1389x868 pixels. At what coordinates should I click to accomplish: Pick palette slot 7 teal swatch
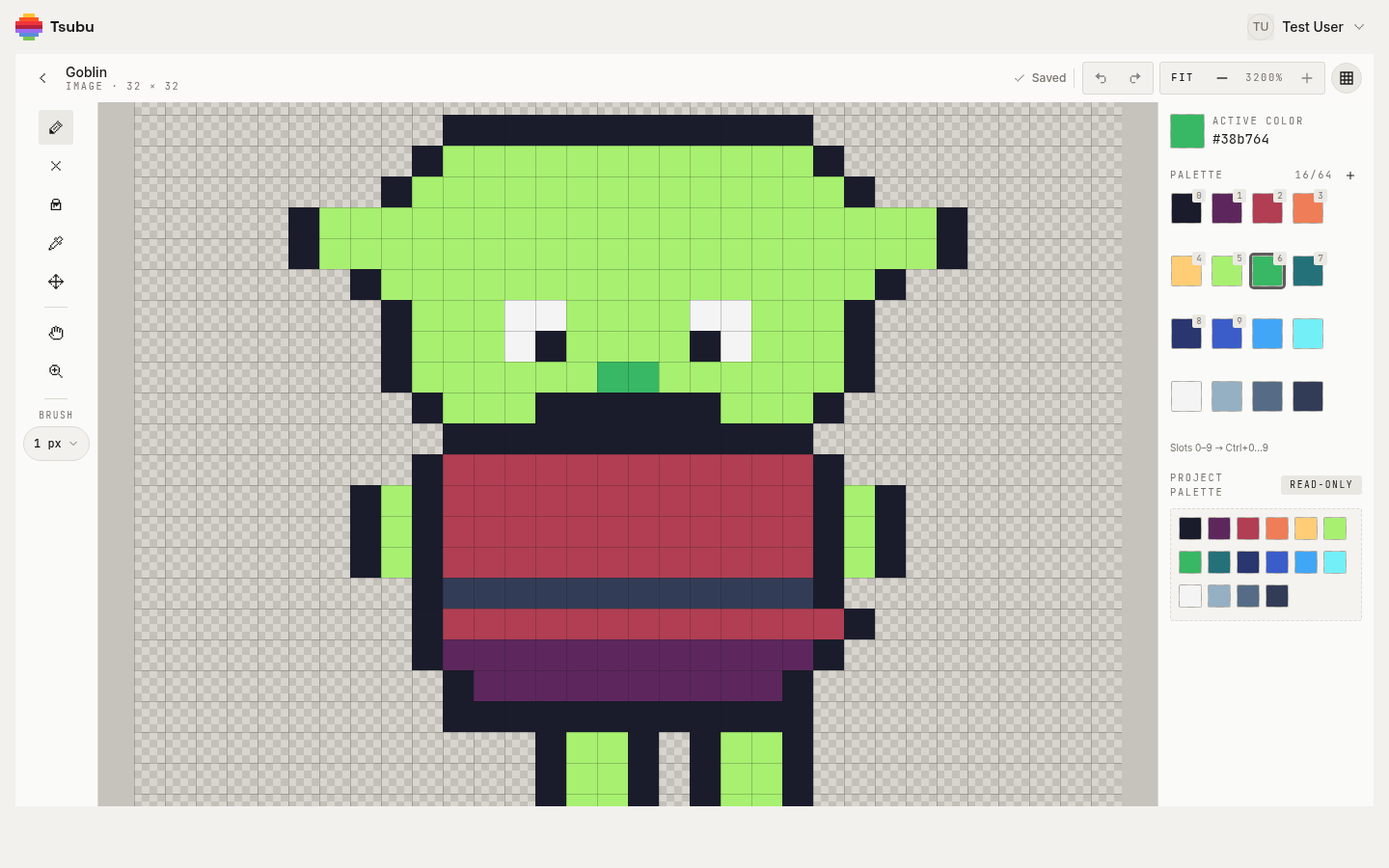[1308, 271]
